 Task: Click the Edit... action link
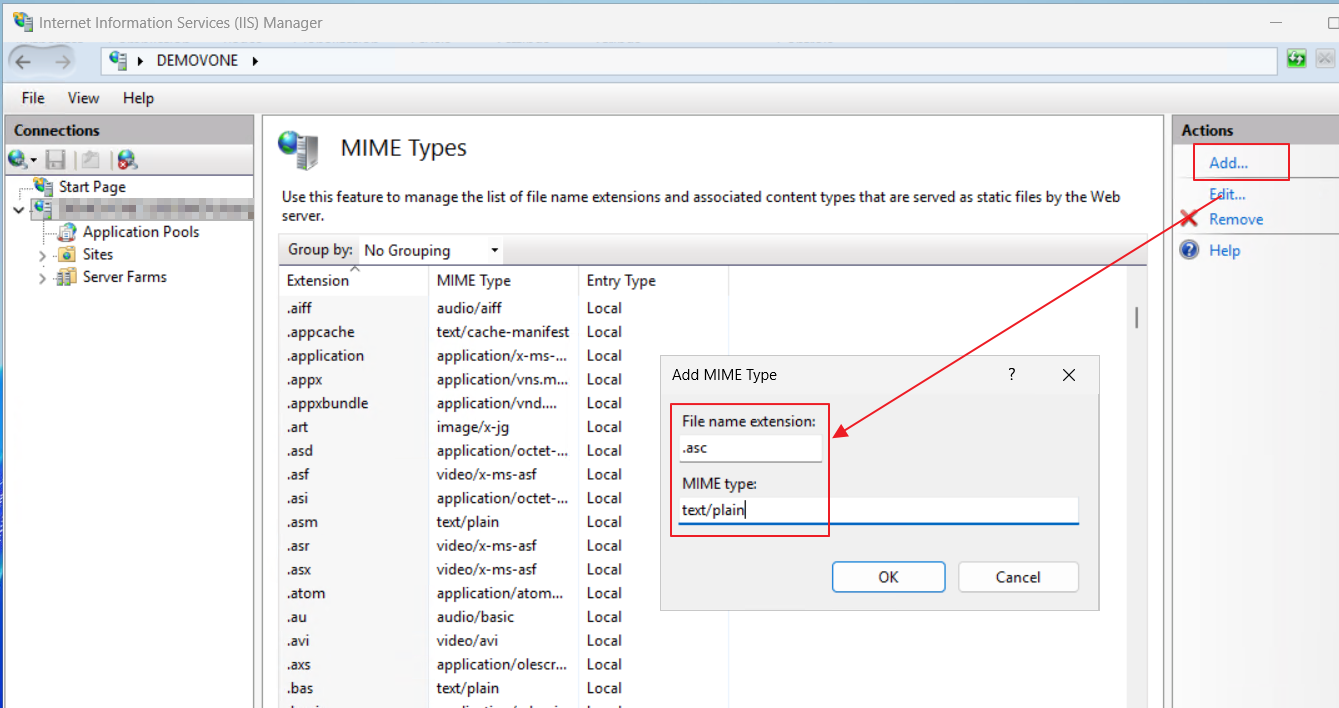pos(1227,194)
